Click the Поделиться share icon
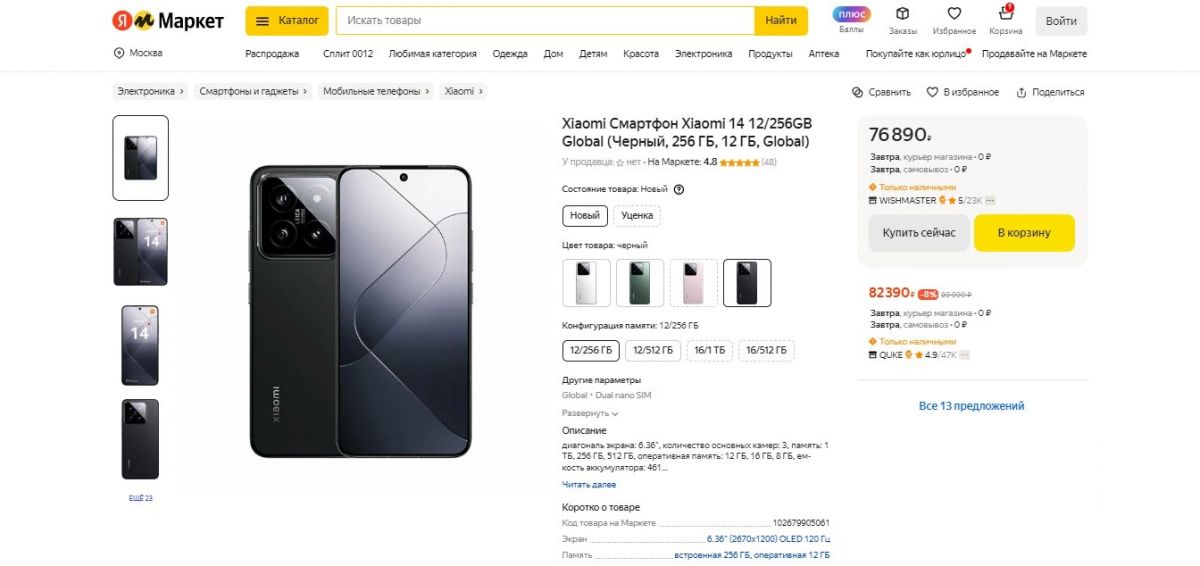This screenshot has height=566, width=1200. 1021,92
